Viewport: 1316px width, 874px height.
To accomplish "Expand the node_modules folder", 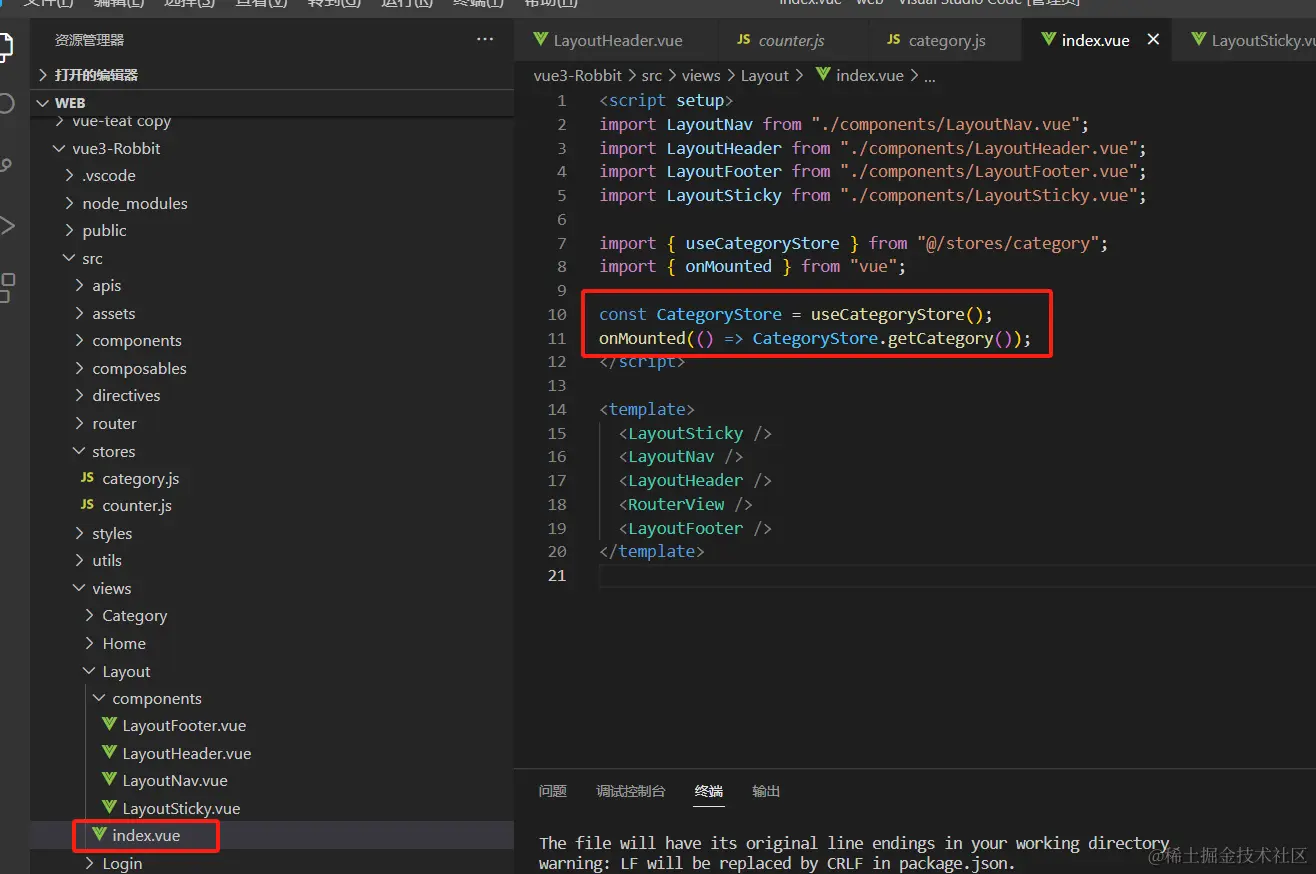I will tap(69, 203).
